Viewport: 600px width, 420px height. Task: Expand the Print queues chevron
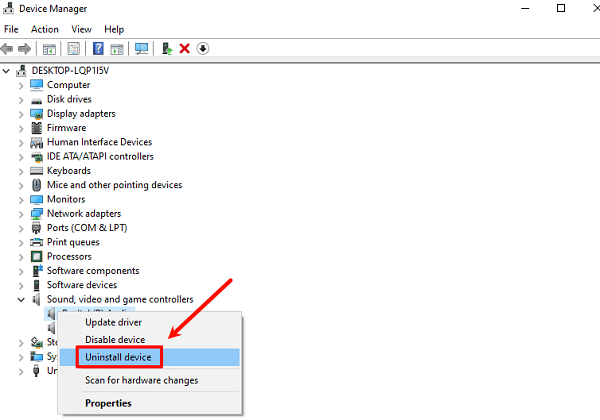tap(21, 243)
